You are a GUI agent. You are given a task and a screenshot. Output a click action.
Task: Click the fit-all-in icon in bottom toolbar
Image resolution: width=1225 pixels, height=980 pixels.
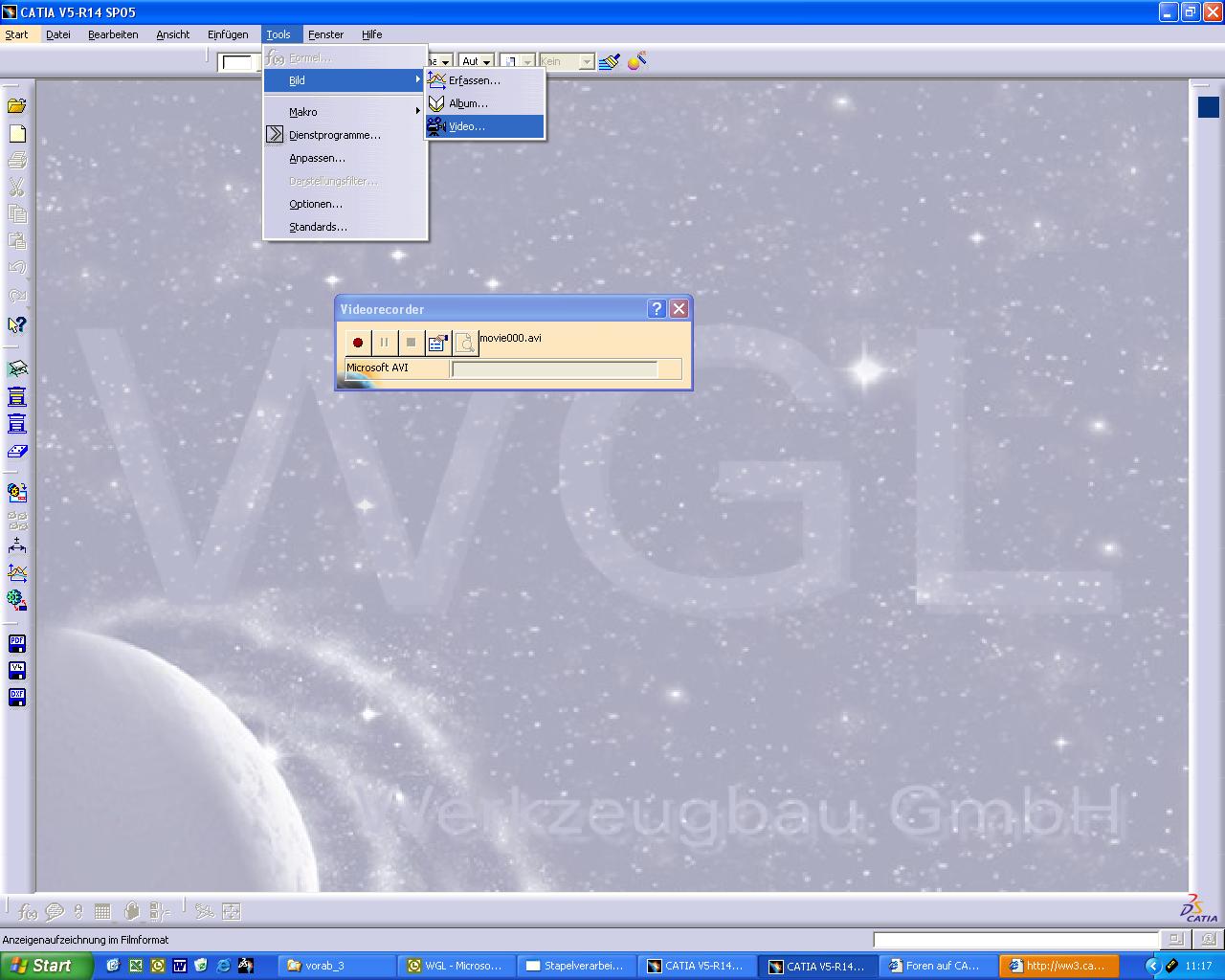(231, 911)
